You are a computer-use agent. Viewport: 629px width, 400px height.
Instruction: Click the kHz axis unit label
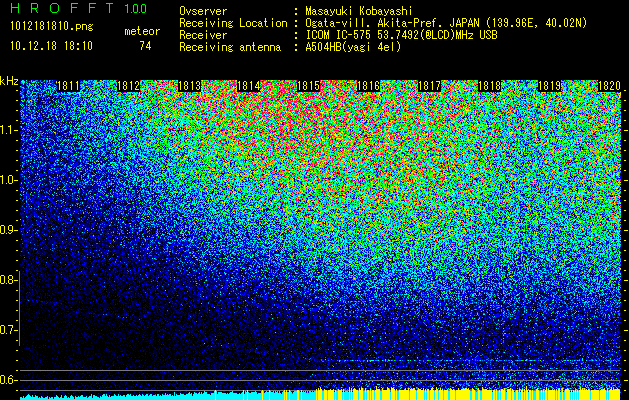9,81
